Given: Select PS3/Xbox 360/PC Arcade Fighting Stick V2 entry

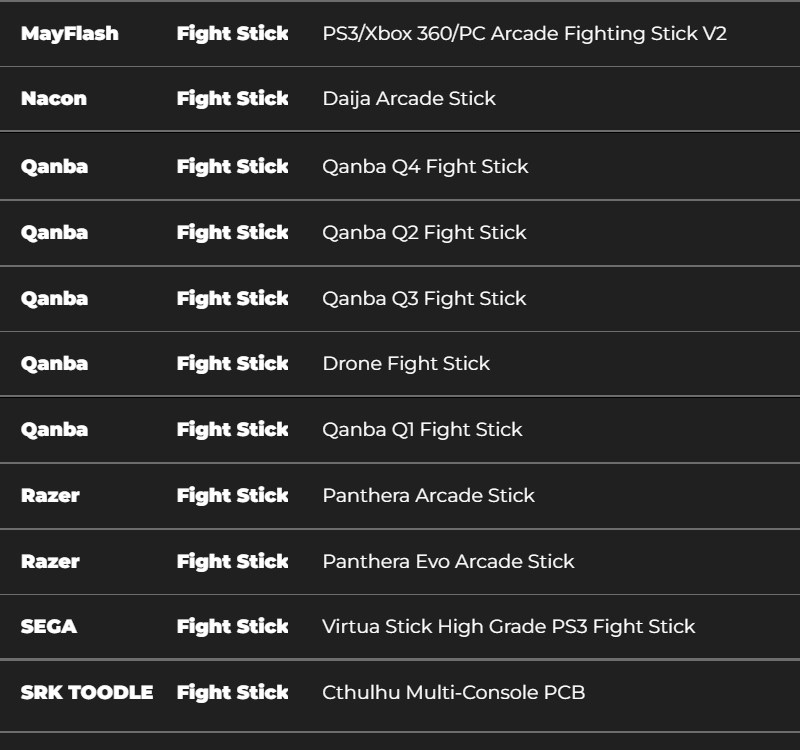Looking at the screenshot, I should point(524,34).
